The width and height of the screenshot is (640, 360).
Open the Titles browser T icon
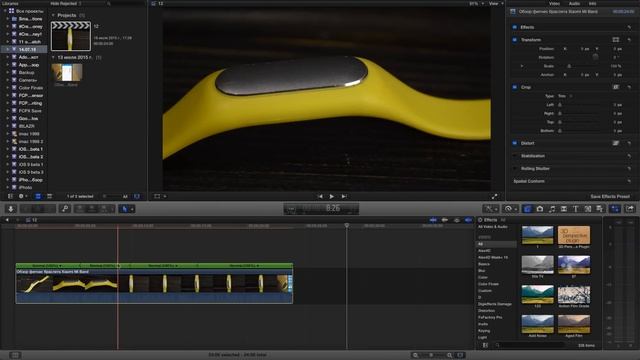tap(576, 209)
